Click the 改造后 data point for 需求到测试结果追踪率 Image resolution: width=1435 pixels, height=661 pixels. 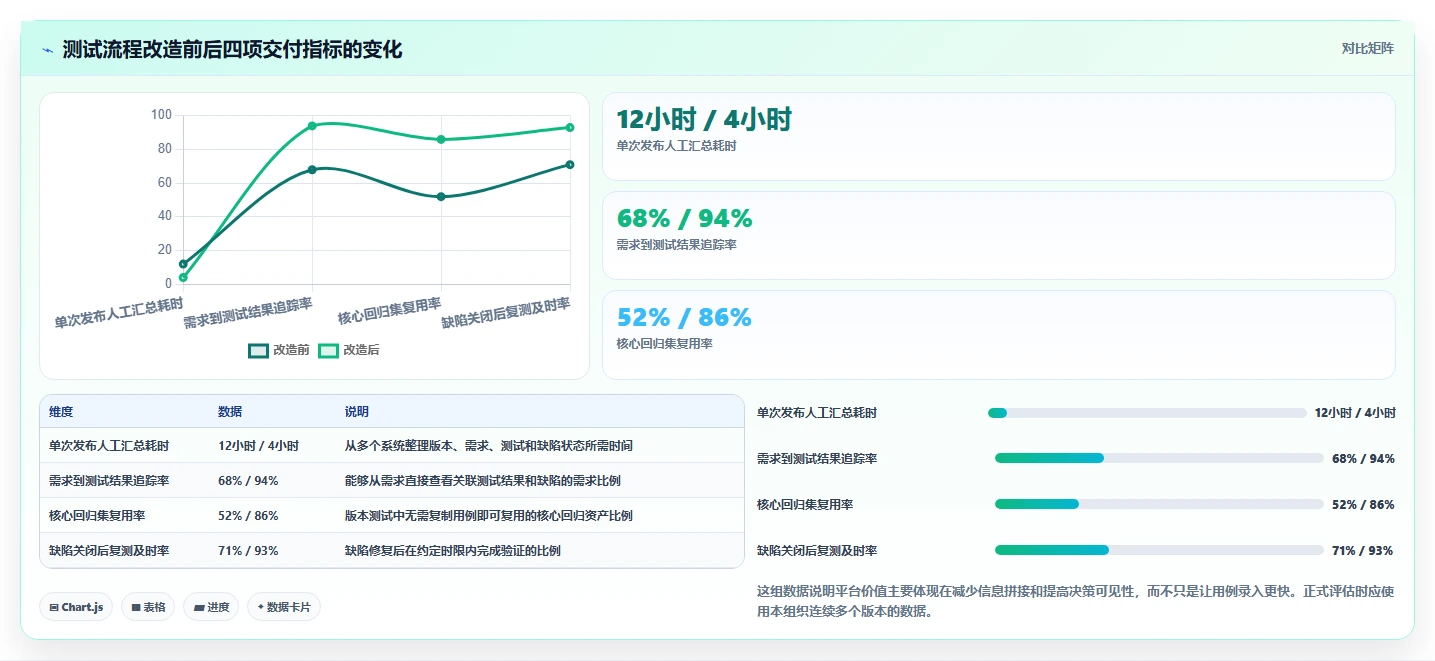click(x=312, y=126)
